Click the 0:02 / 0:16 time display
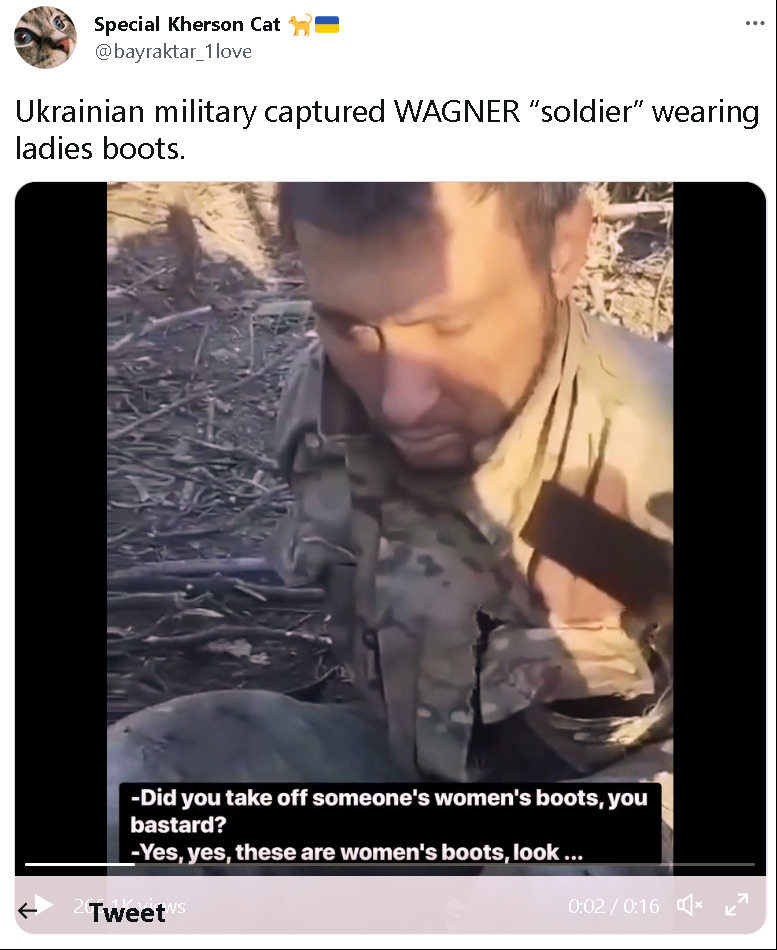Screen dimensions: 777x950 click(613, 906)
